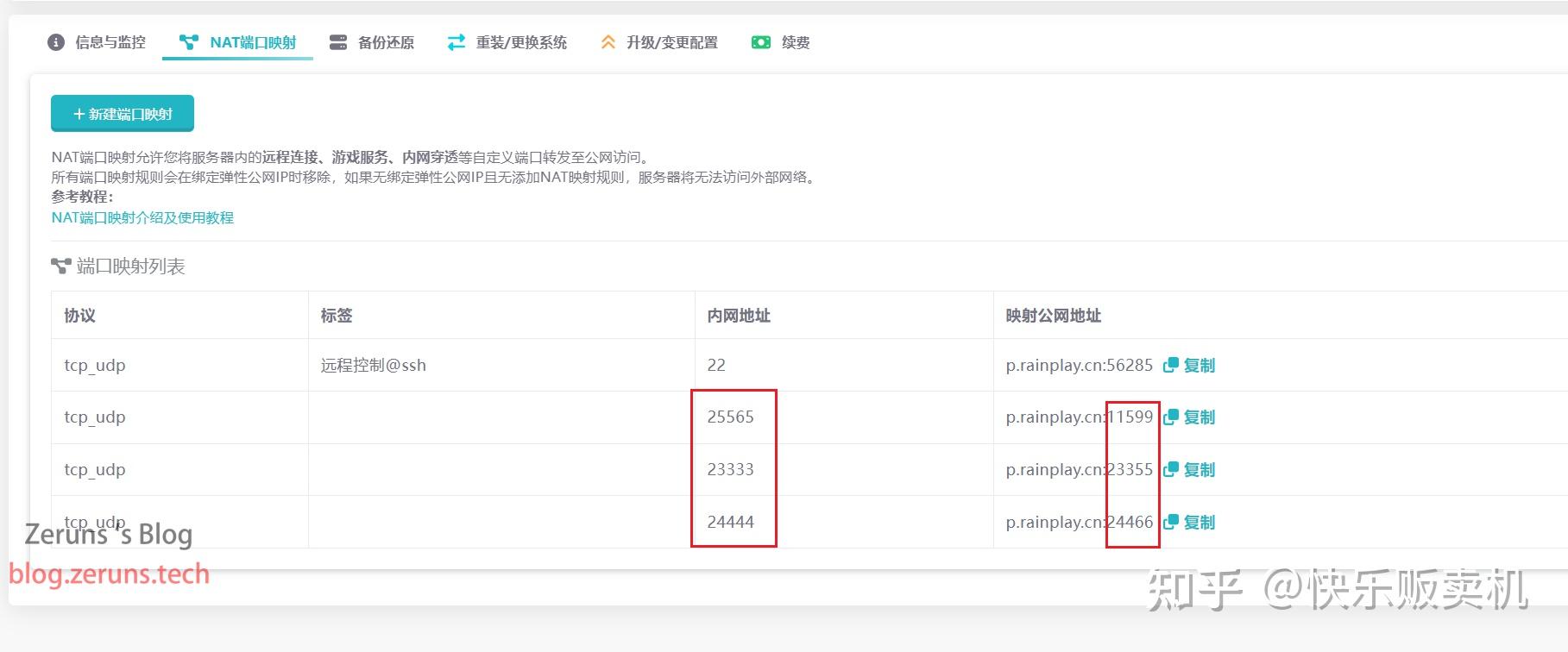Image resolution: width=1568 pixels, height=652 pixels.
Task: Open the 备份还原 tab
Action: coord(372,42)
